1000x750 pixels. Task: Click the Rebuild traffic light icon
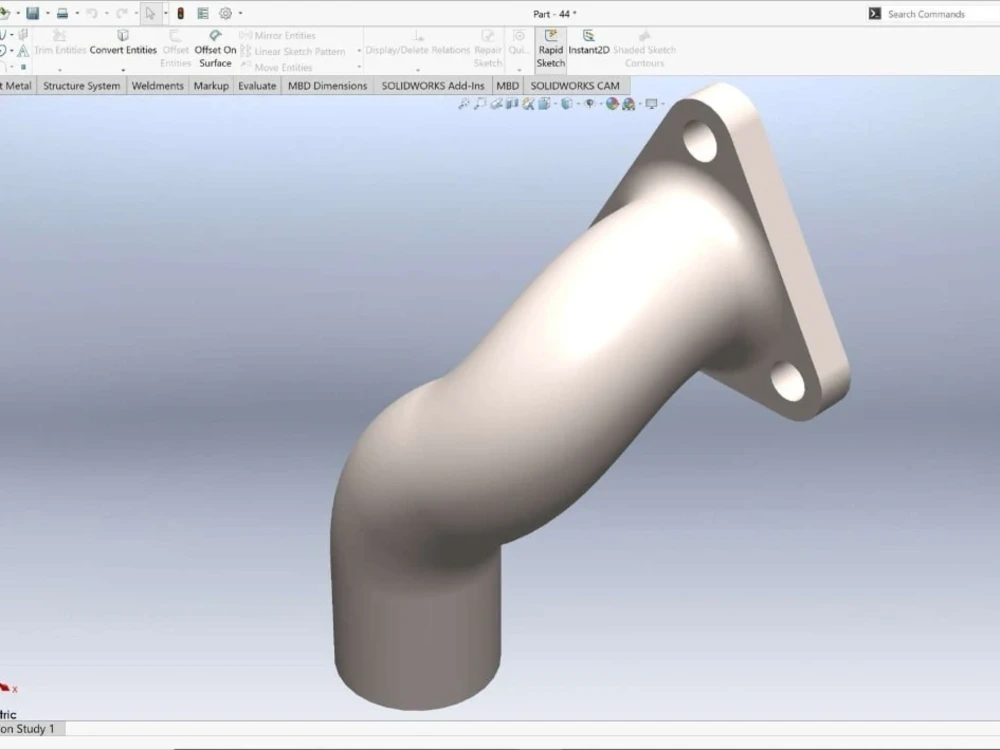[180, 13]
